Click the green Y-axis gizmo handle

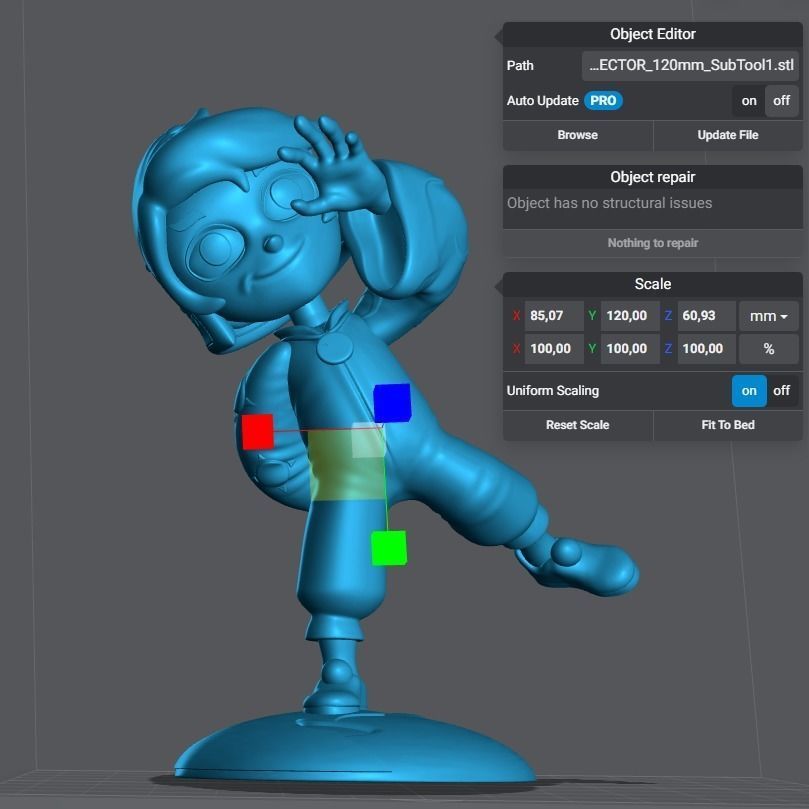[x=389, y=548]
